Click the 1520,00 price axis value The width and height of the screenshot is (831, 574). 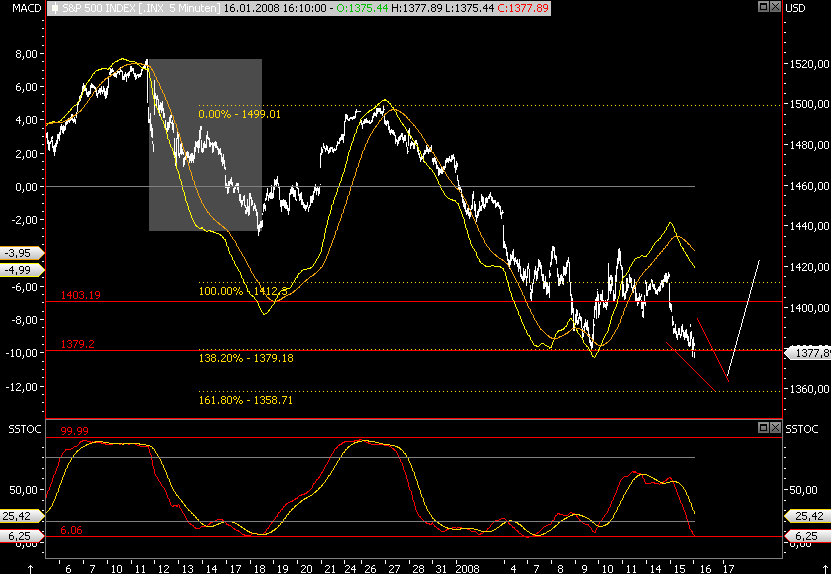pos(807,64)
